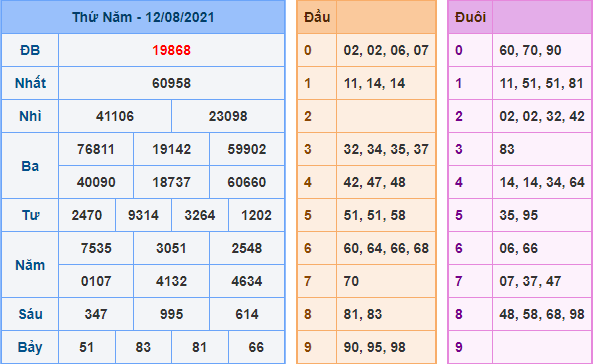Select Đuôi values '07, 37, 47'

(530, 281)
